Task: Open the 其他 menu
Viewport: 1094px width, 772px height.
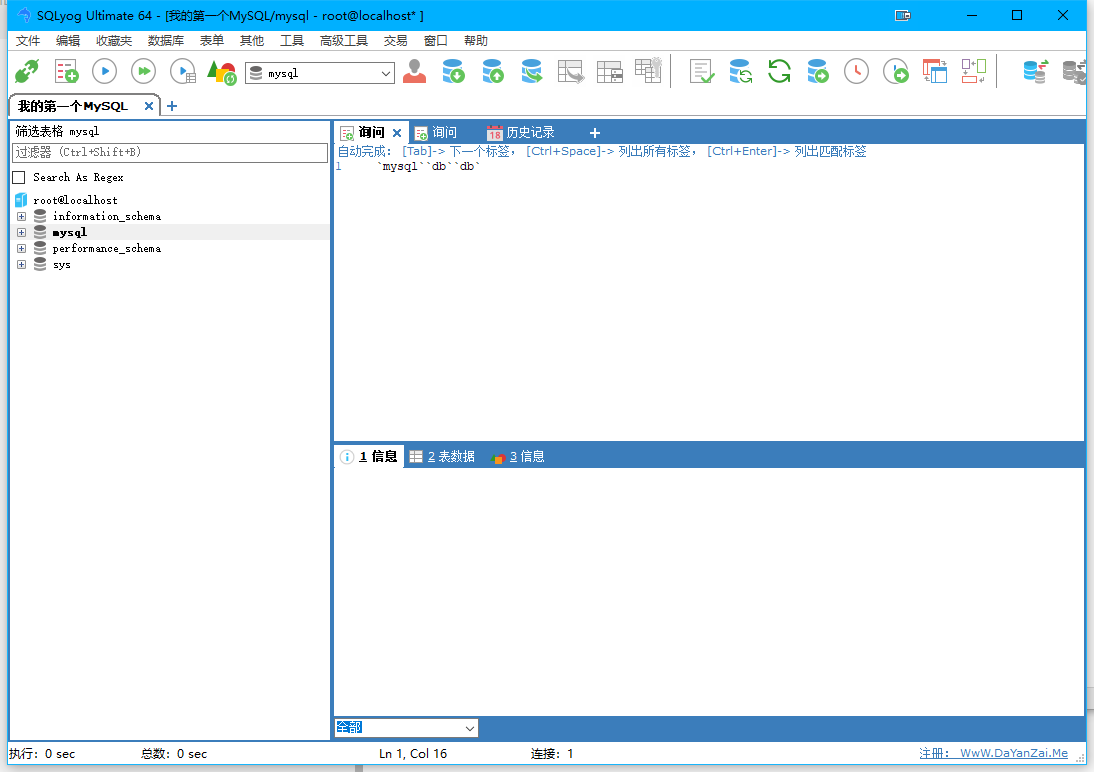Action: [x=252, y=40]
